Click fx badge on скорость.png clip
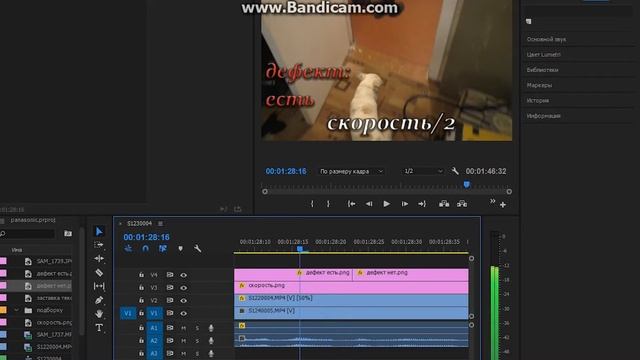640x360 pixels. point(242,286)
